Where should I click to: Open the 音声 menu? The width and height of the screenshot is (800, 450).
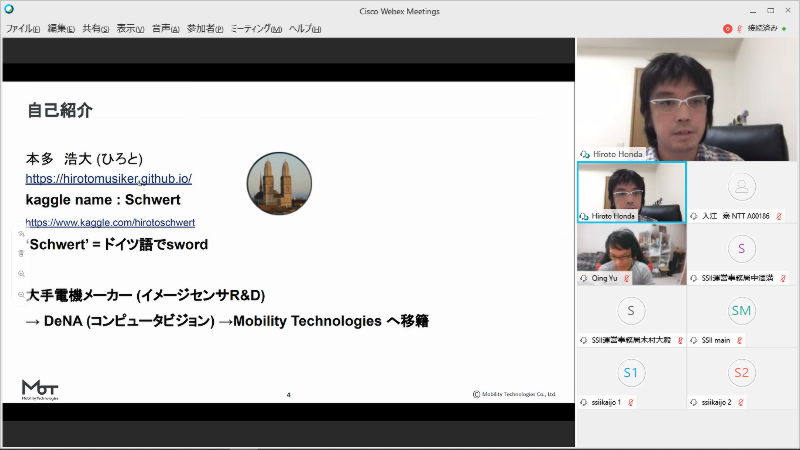click(165, 29)
